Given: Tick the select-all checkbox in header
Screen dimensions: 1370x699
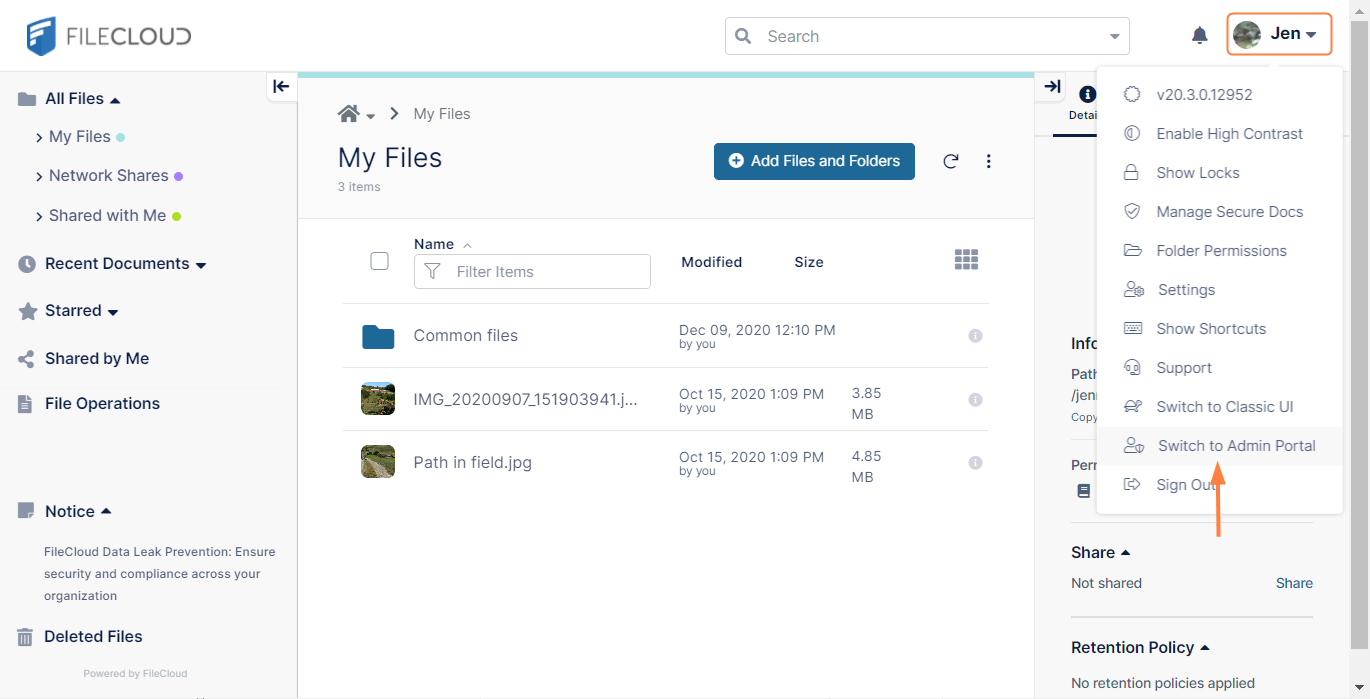Looking at the screenshot, I should click(379, 261).
